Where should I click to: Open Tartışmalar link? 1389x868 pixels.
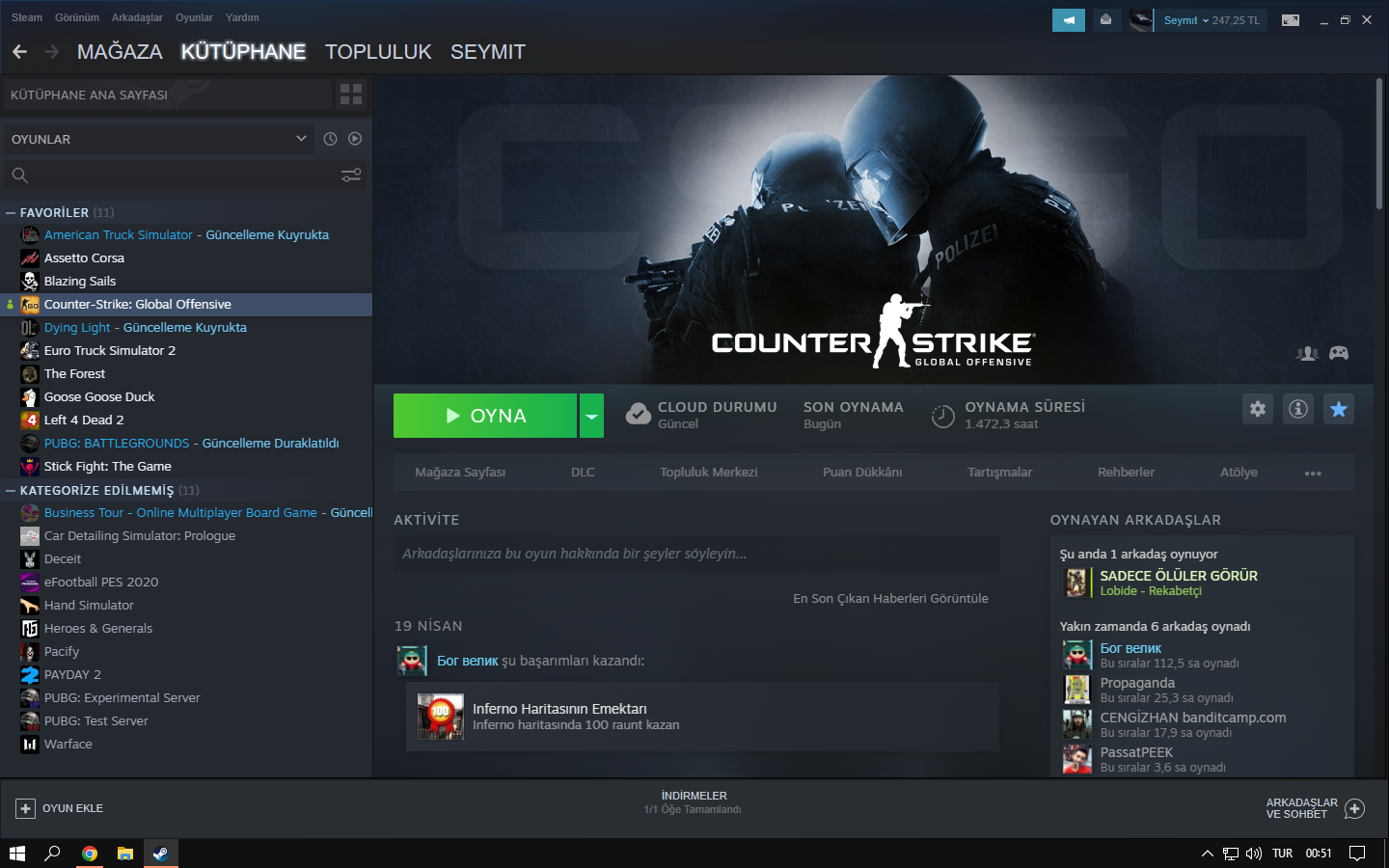(x=999, y=473)
